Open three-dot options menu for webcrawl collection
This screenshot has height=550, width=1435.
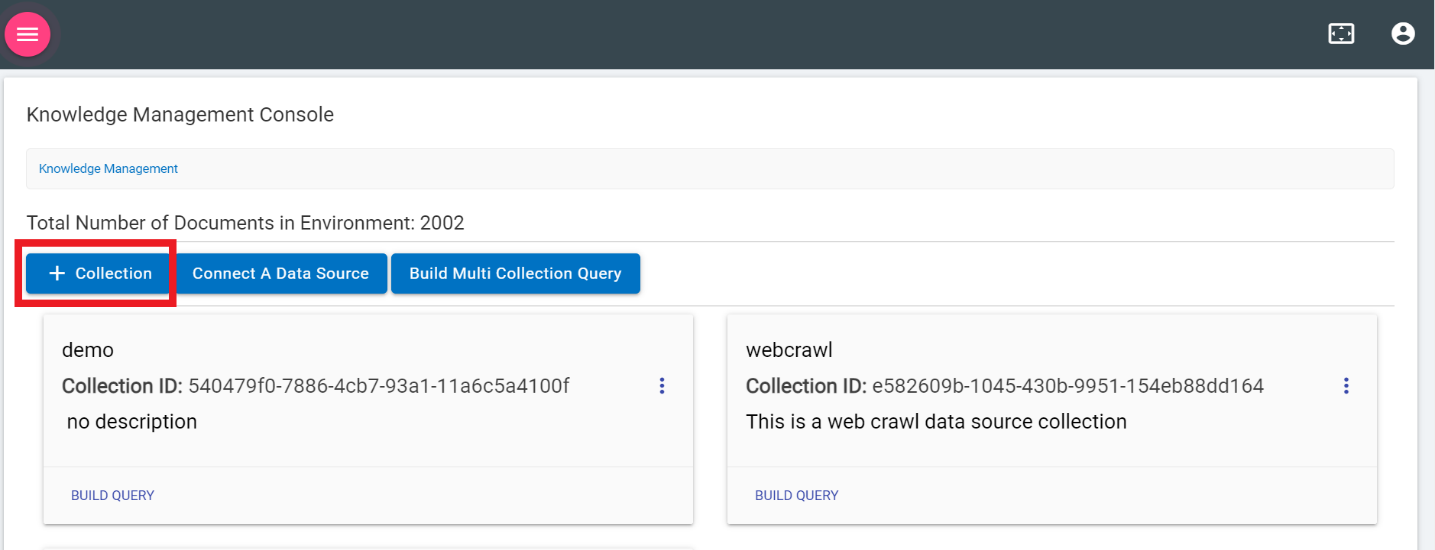click(1346, 386)
